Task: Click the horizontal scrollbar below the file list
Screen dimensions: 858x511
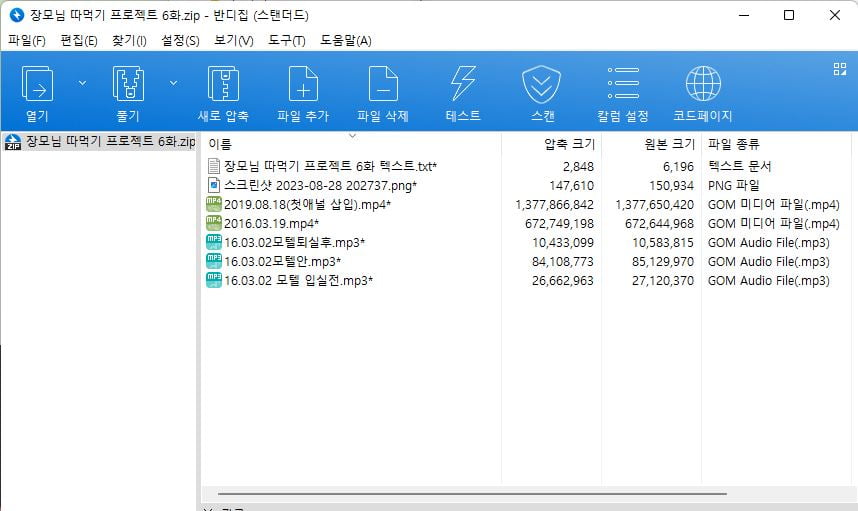Action: [472, 493]
